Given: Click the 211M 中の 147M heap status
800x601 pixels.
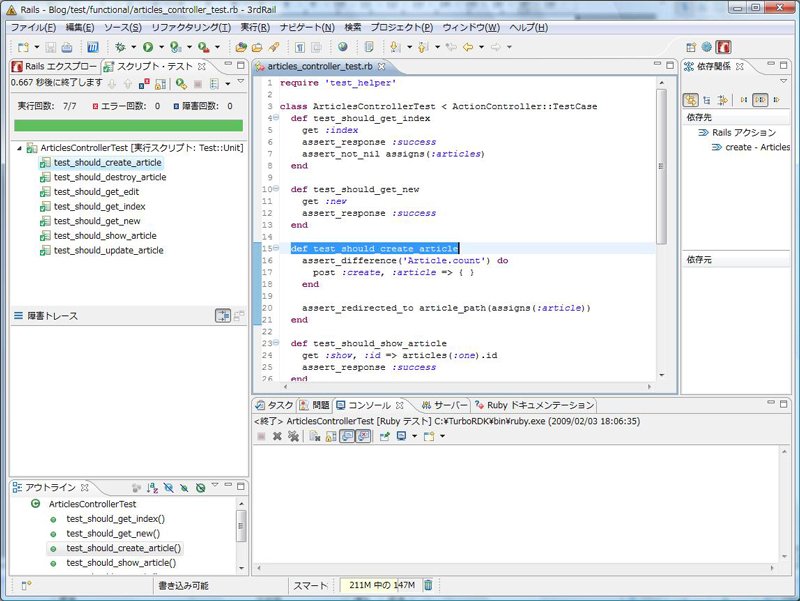Looking at the screenshot, I should (x=382, y=585).
